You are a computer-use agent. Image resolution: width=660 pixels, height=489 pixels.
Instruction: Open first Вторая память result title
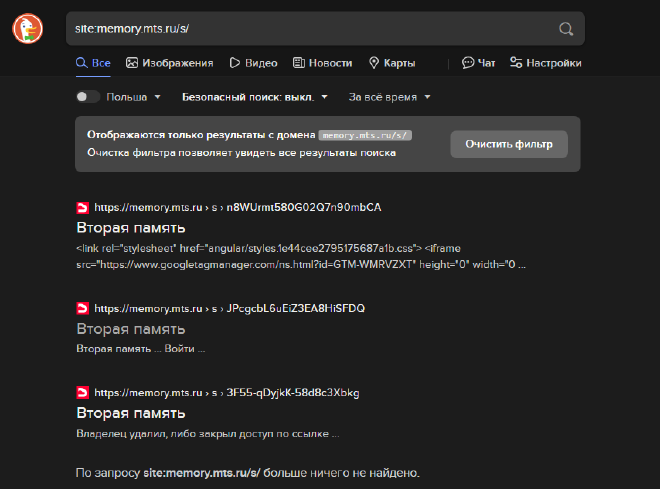click(x=131, y=228)
